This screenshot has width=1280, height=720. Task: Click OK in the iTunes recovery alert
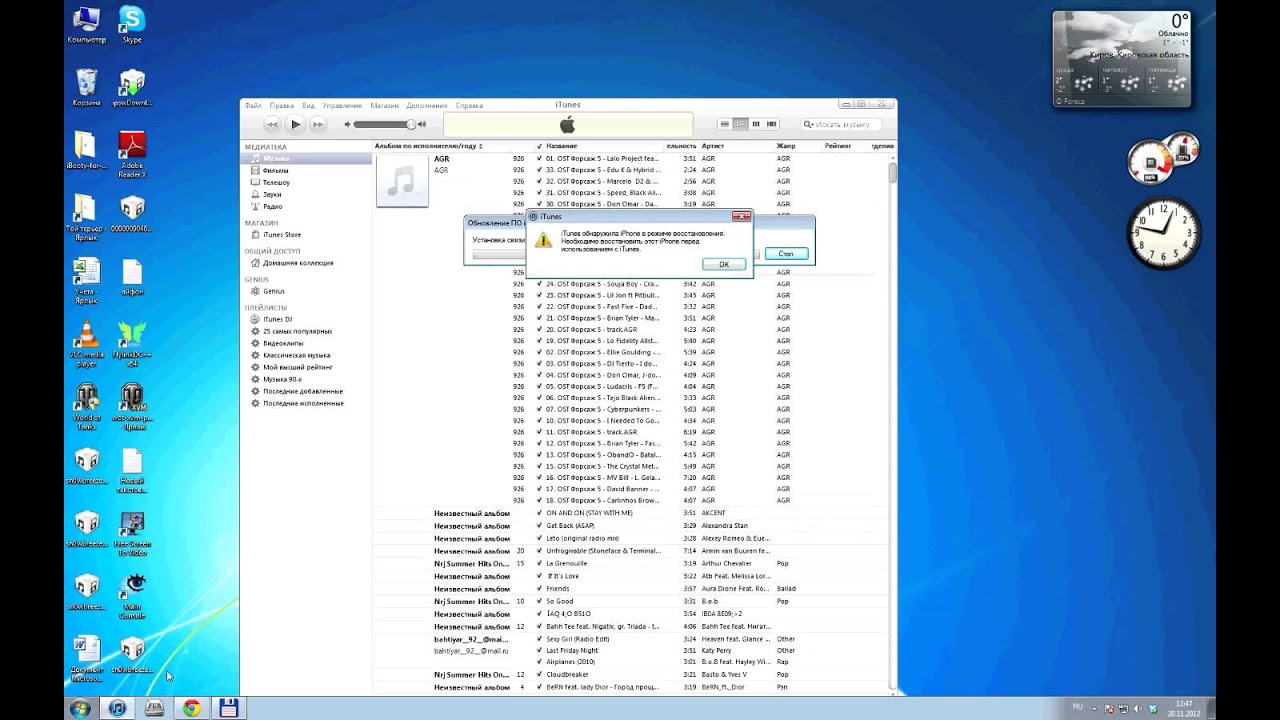coord(723,264)
